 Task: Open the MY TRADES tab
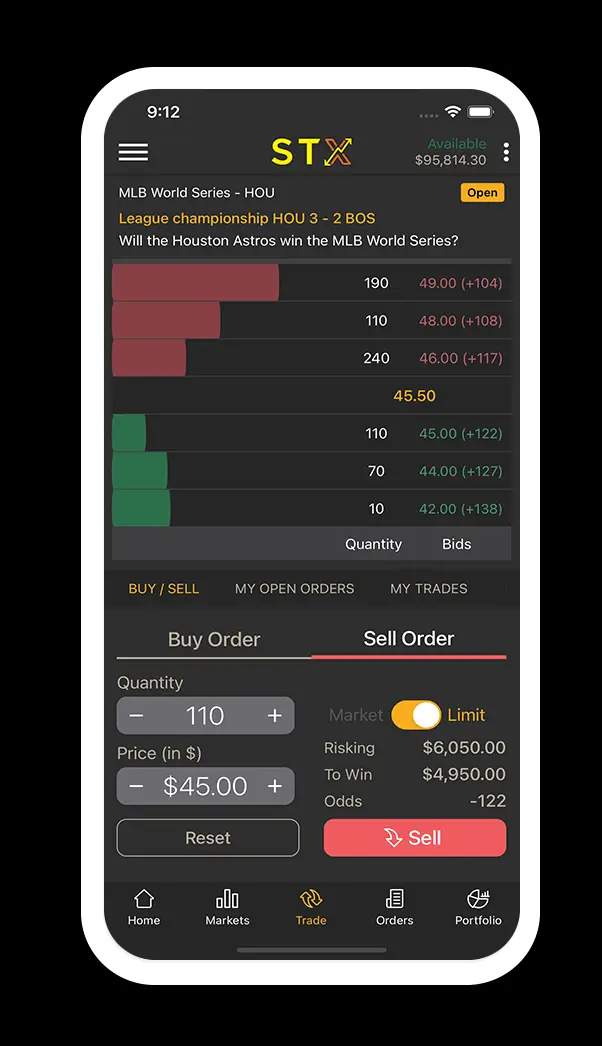[x=428, y=589]
